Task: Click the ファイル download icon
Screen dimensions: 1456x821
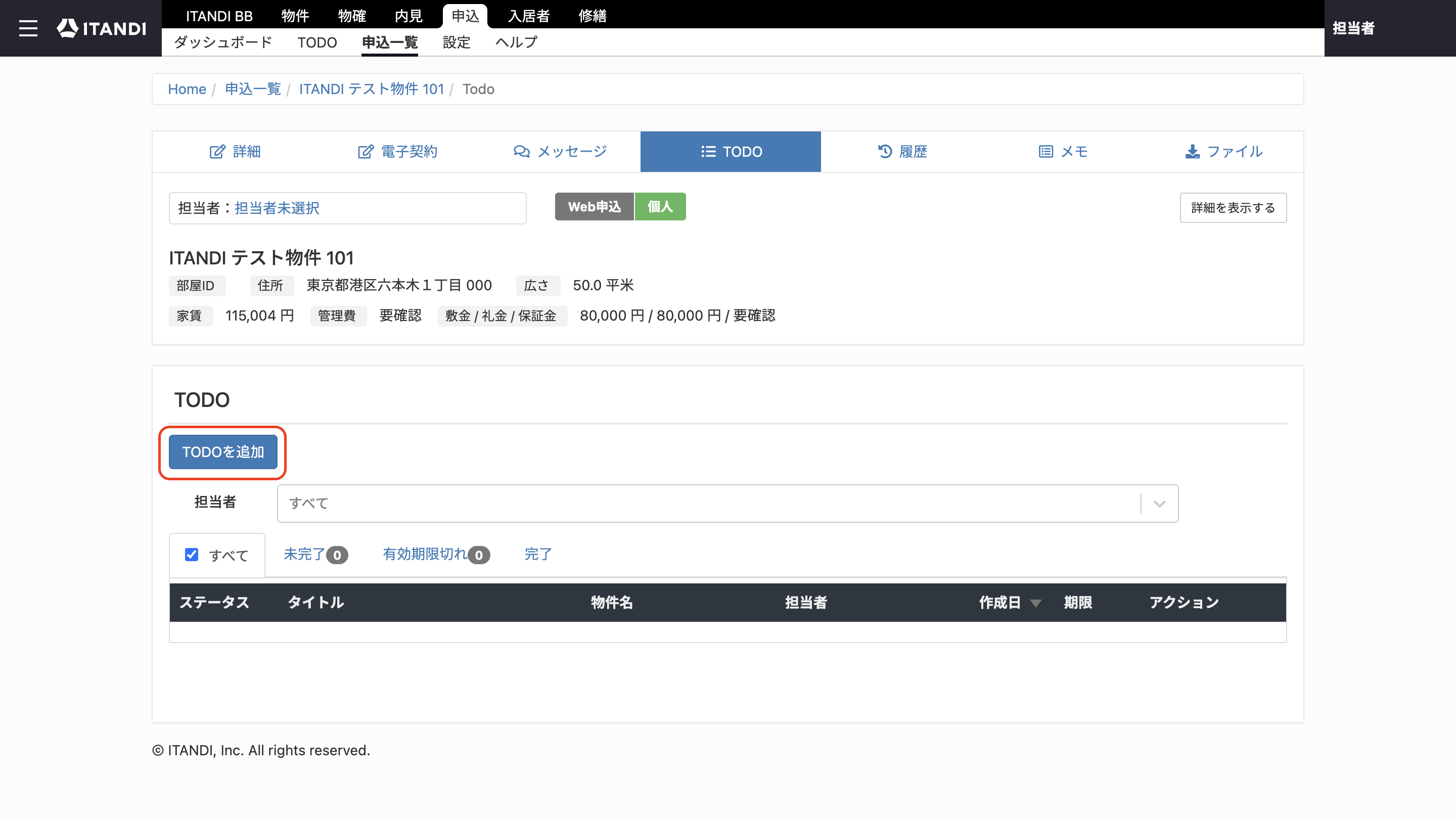Action: point(1192,152)
